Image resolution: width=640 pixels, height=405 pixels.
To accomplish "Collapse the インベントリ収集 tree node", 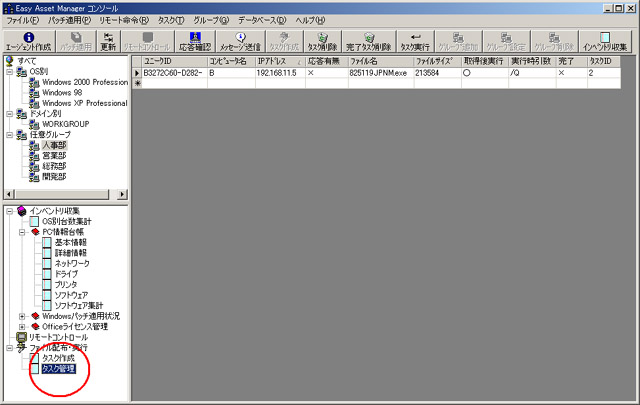I will coord(9,211).
